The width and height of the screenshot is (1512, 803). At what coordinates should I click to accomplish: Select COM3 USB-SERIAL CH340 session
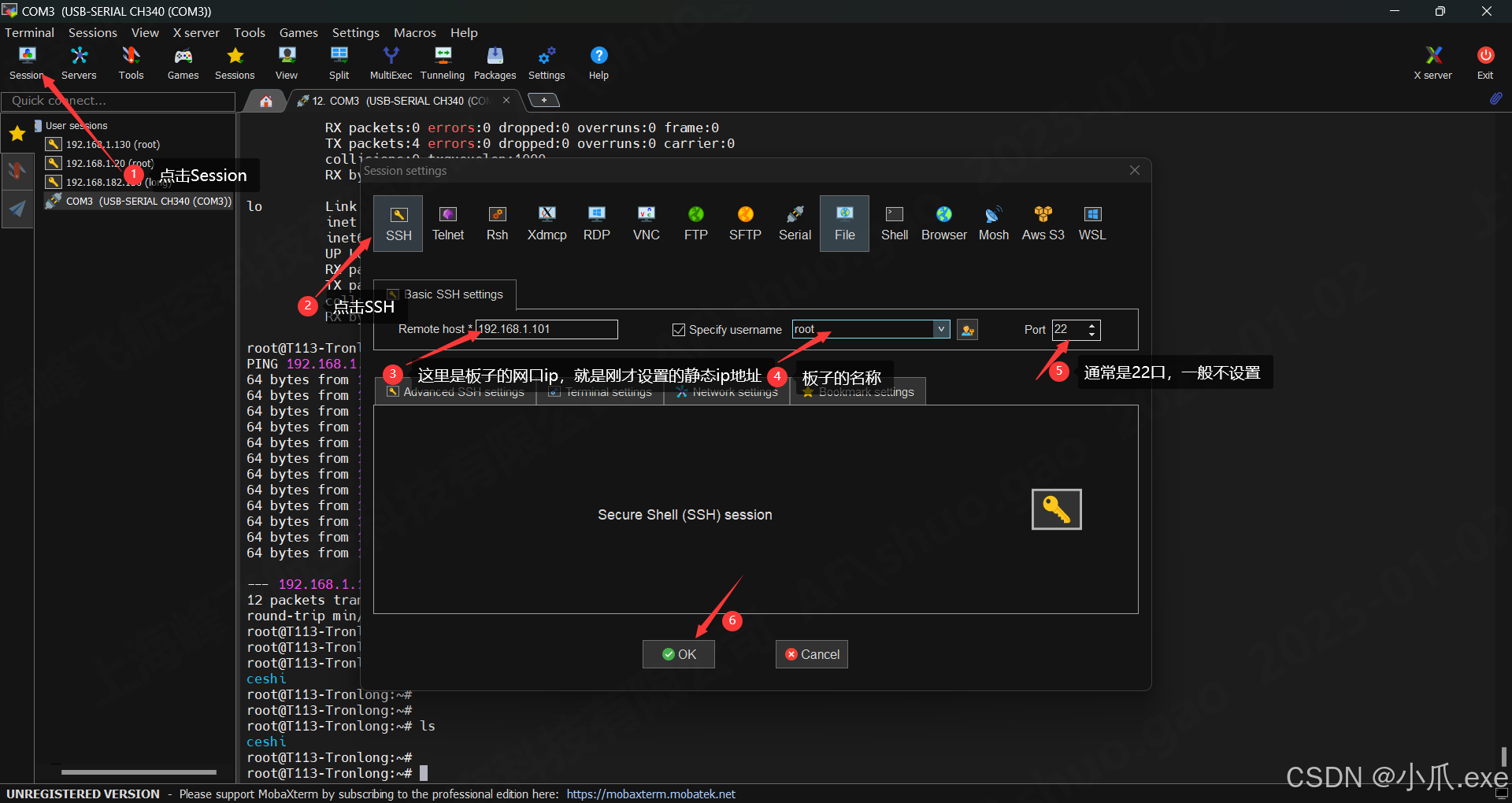pos(139,201)
